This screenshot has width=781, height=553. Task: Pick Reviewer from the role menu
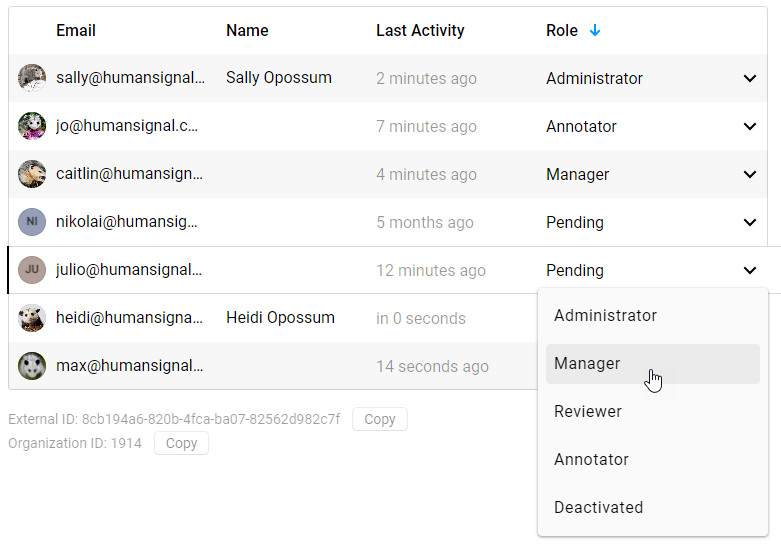click(x=588, y=412)
